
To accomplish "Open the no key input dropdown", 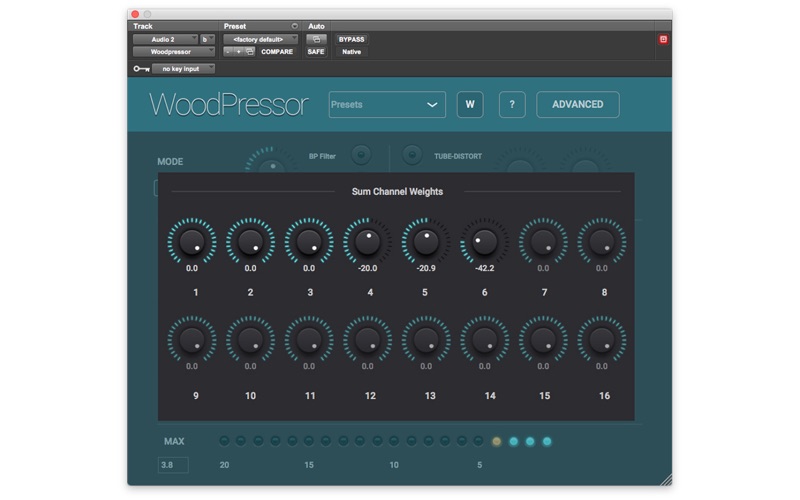I will [x=182, y=69].
